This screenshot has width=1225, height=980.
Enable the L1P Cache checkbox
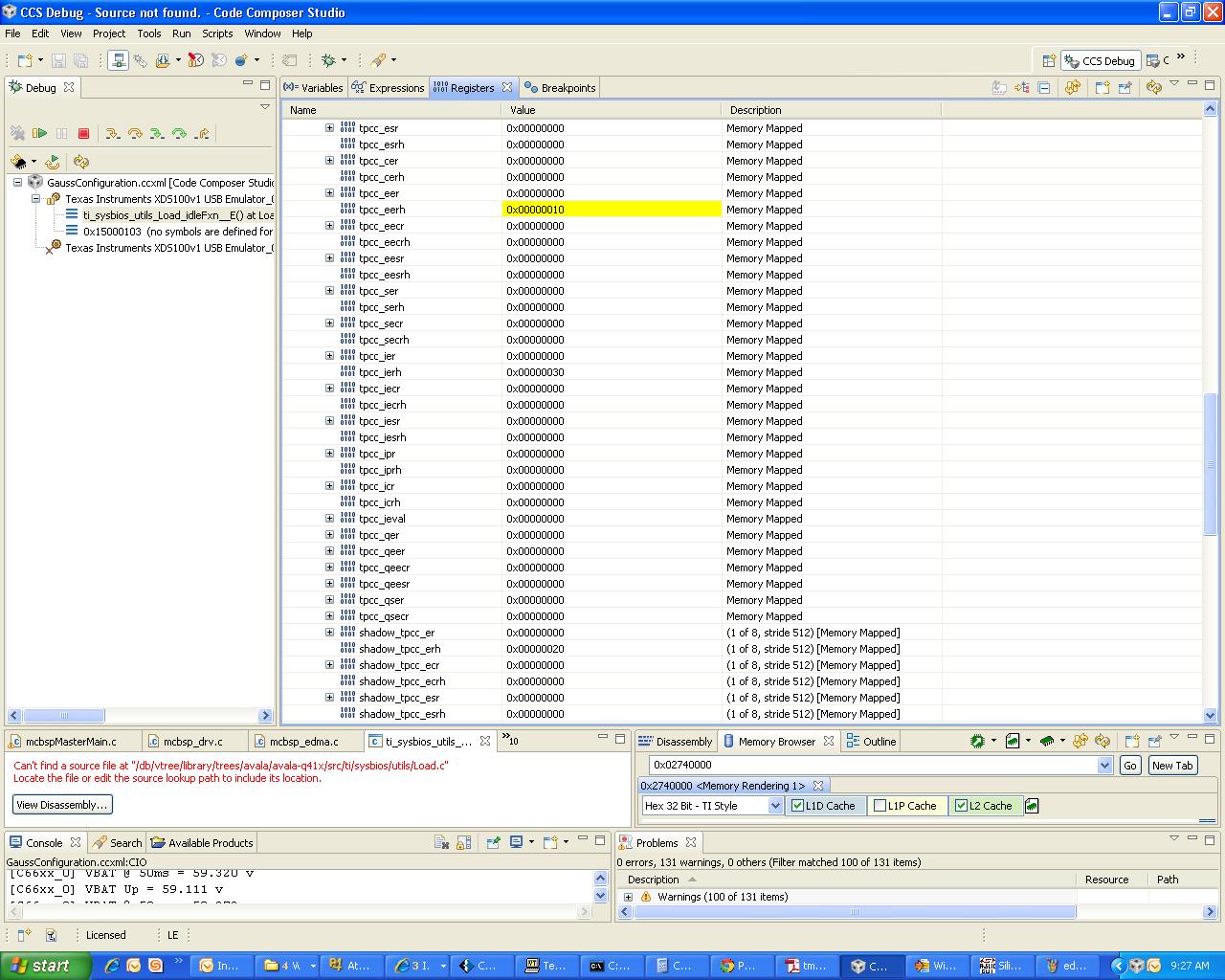[x=879, y=805]
